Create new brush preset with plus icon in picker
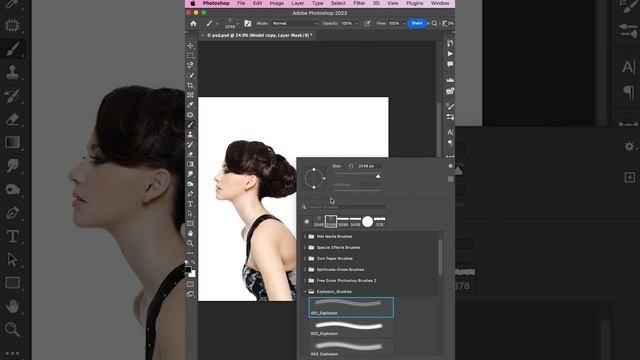 (x=450, y=179)
